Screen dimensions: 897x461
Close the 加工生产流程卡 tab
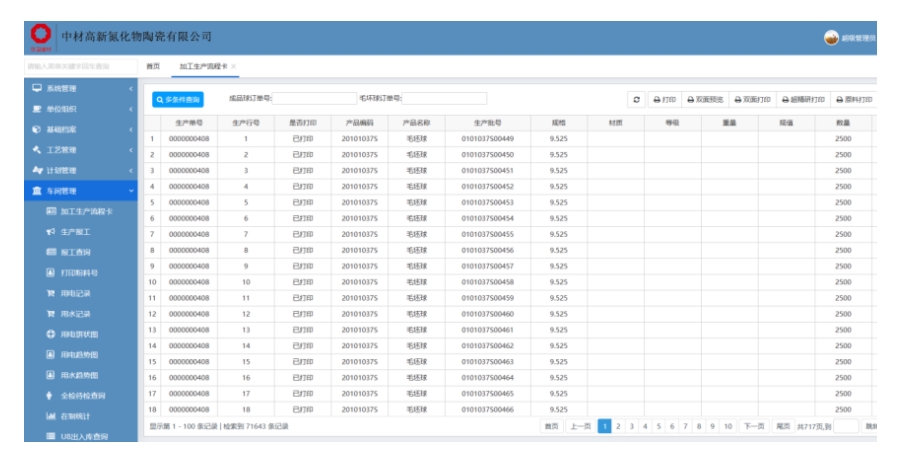(234, 66)
